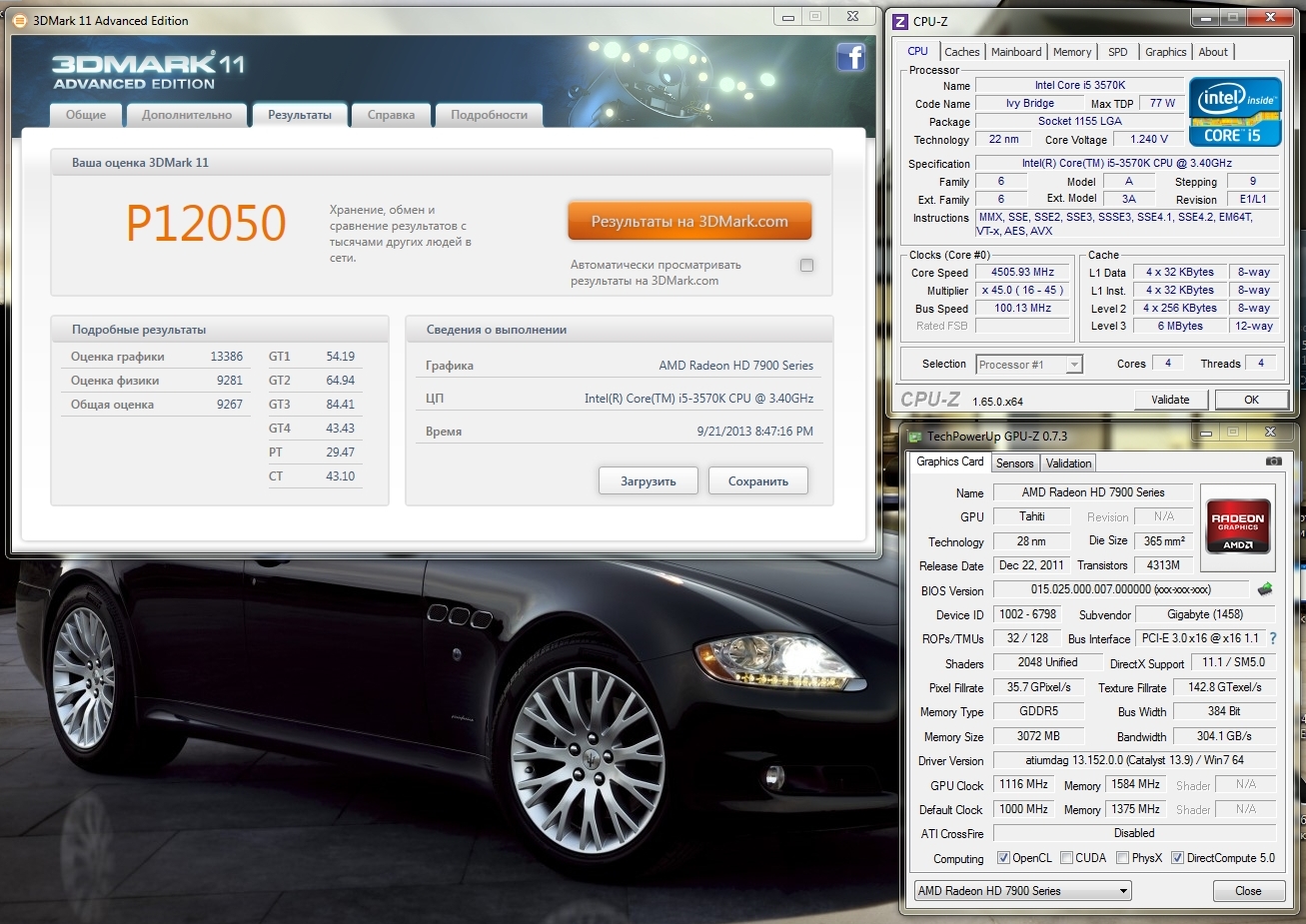Switch to the Дополнительно tab
The image size is (1306, 924).
[x=187, y=115]
